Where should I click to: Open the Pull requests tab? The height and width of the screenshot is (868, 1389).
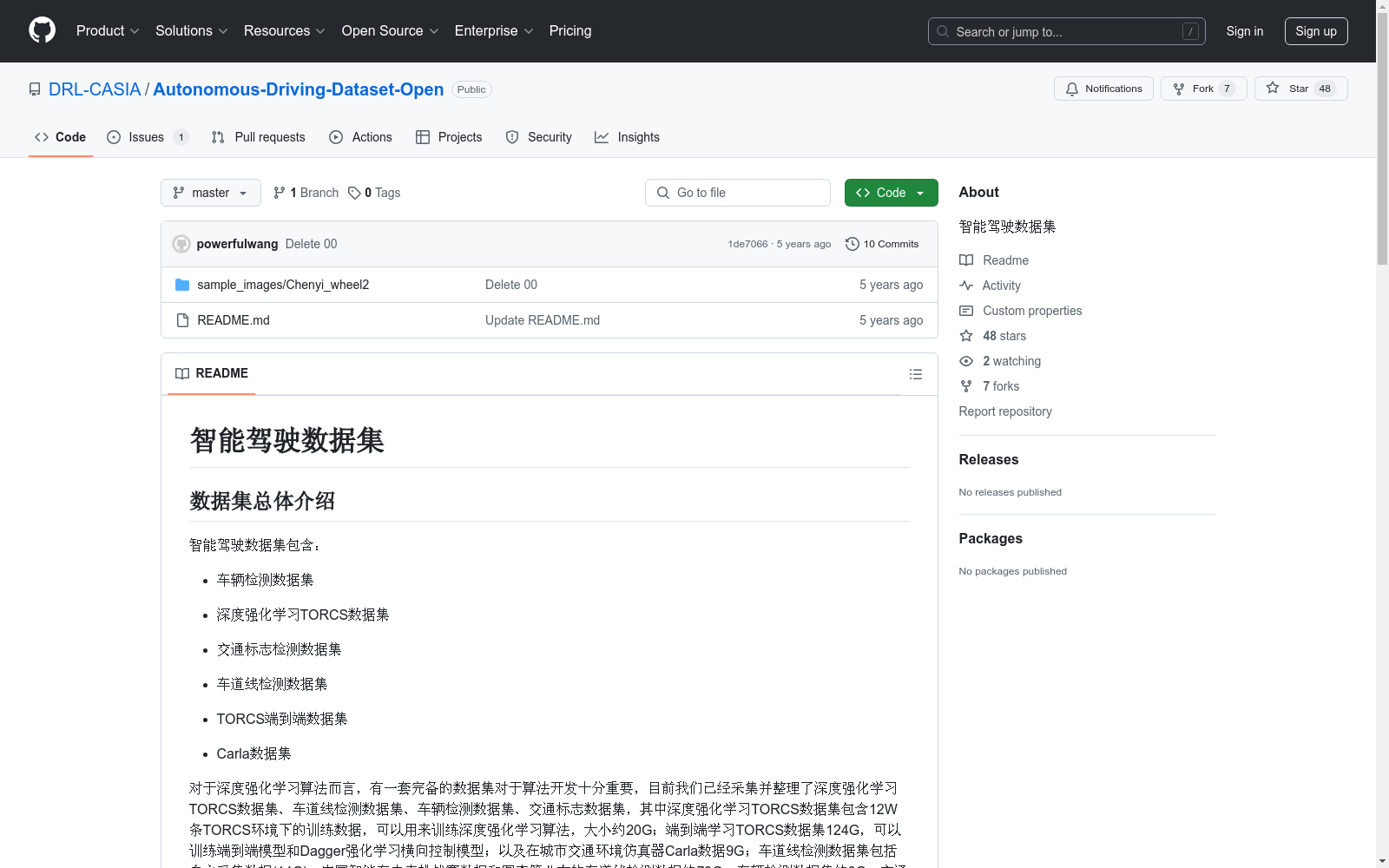coord(259,137)
